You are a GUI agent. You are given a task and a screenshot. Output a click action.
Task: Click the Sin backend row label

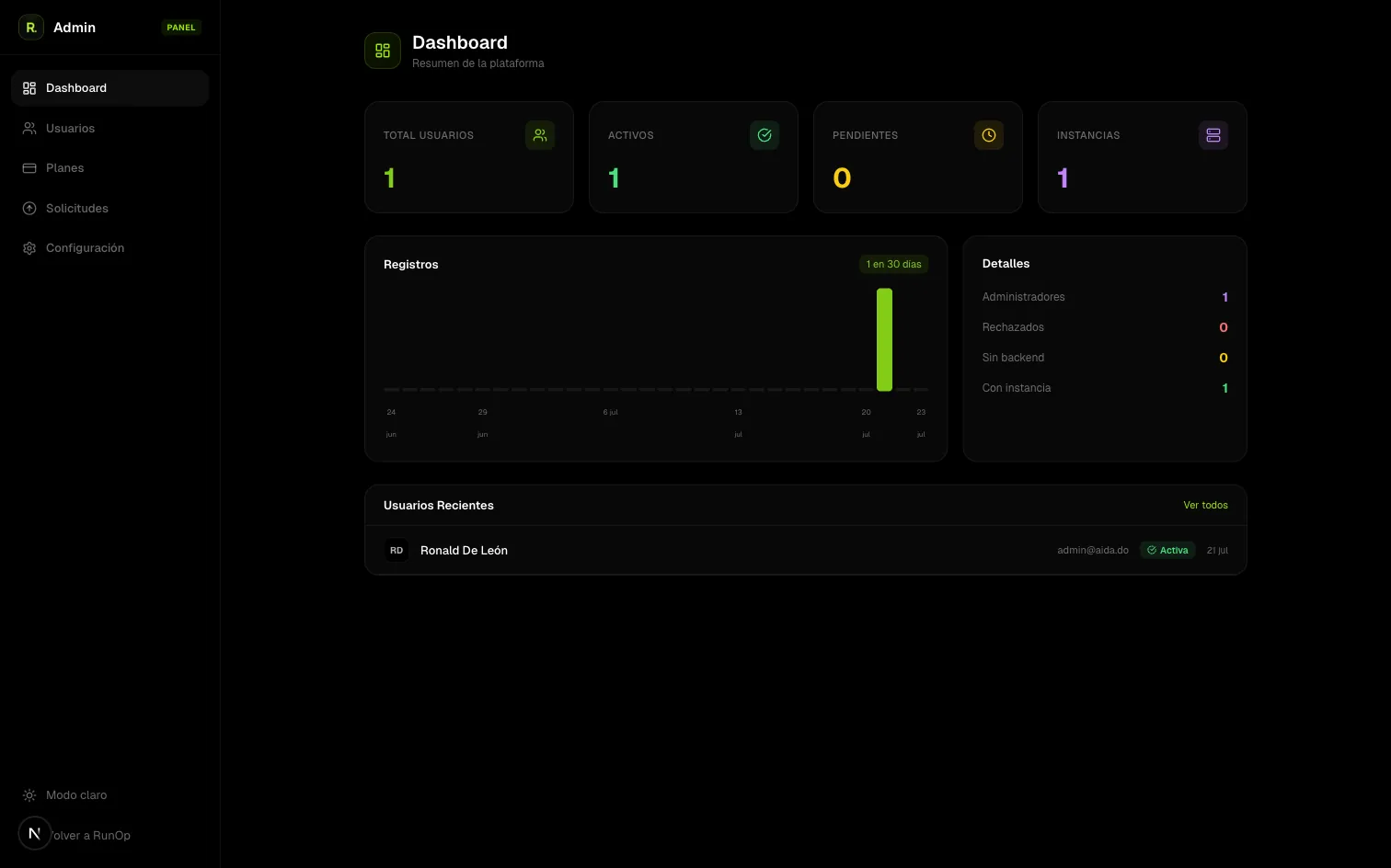(1013, 358)
